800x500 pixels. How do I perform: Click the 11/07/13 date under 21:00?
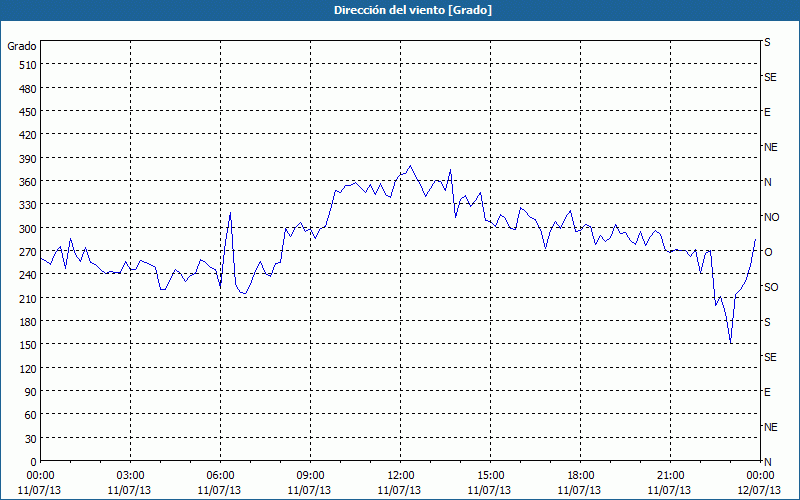coord(669,490)
